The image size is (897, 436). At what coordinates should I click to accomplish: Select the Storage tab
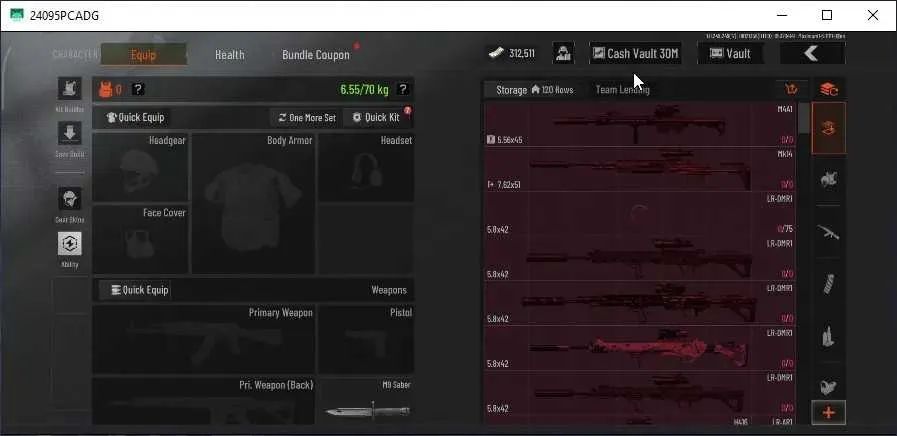(x=511, y=90)
